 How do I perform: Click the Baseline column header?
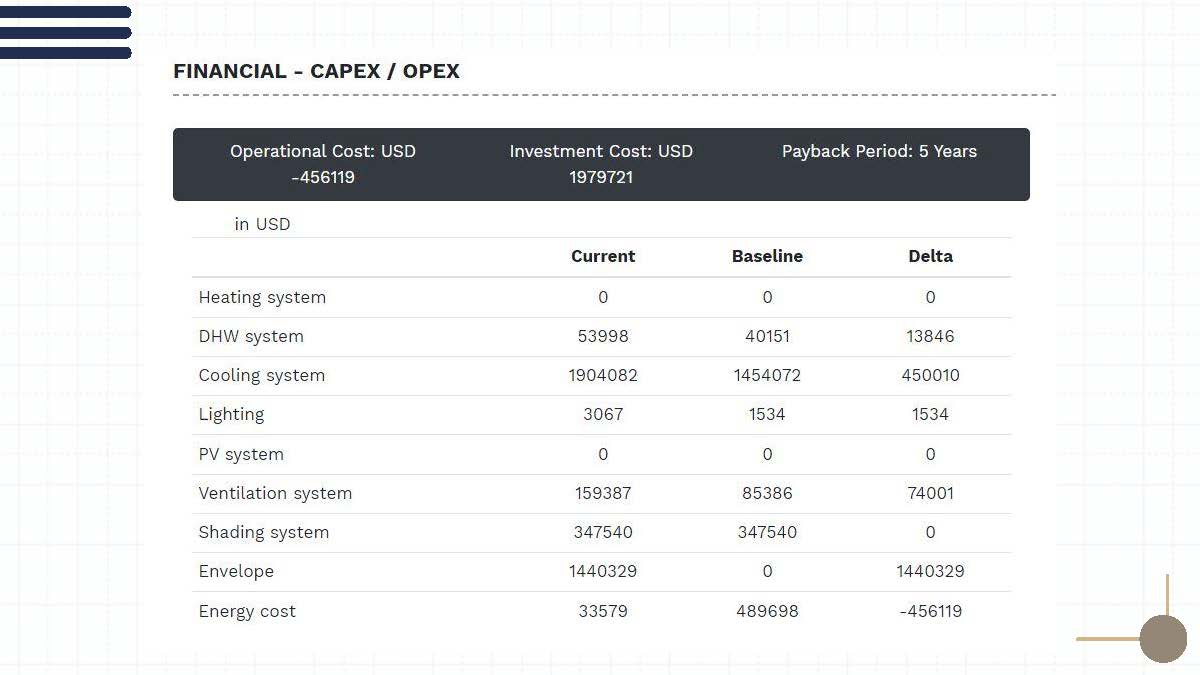(x=767, y=256)
